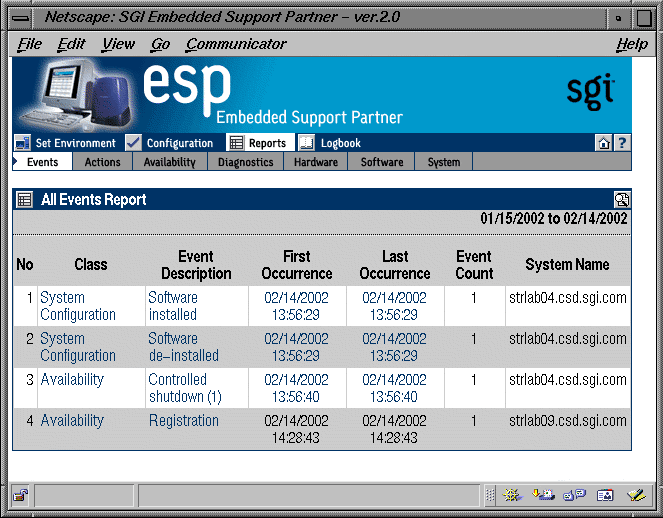
Task: Click the Logbook label
Action: click(x=340, y=143)
